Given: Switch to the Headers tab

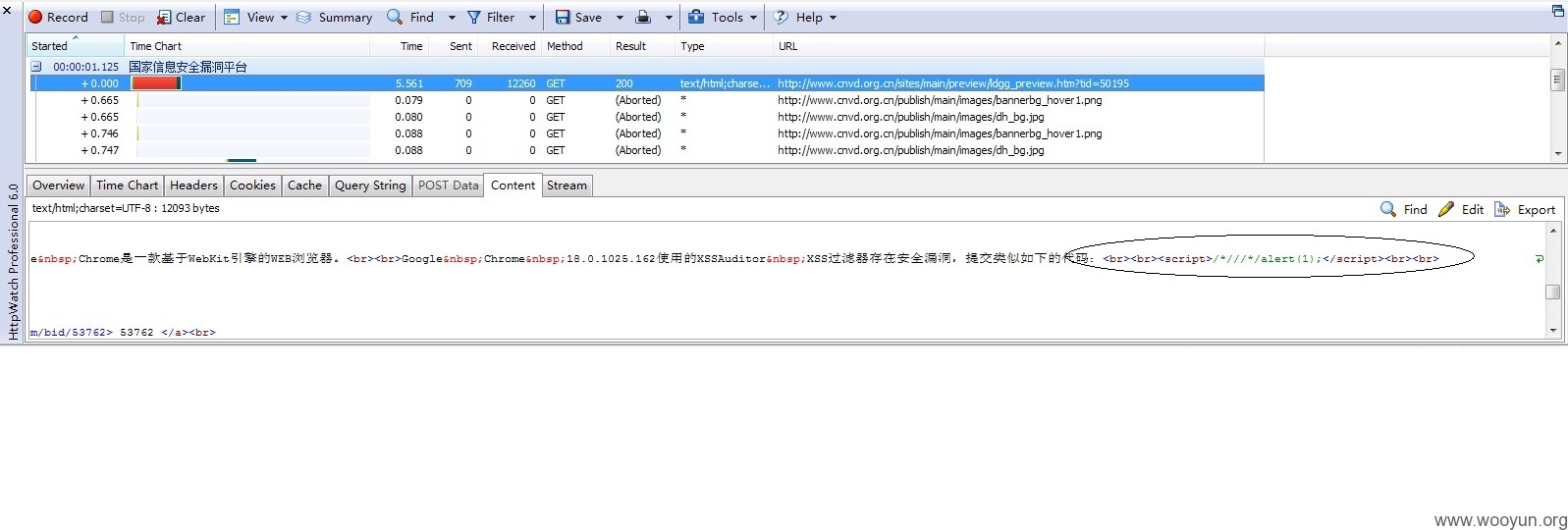Looking at the screenshot, I should [x=193, y=185].
